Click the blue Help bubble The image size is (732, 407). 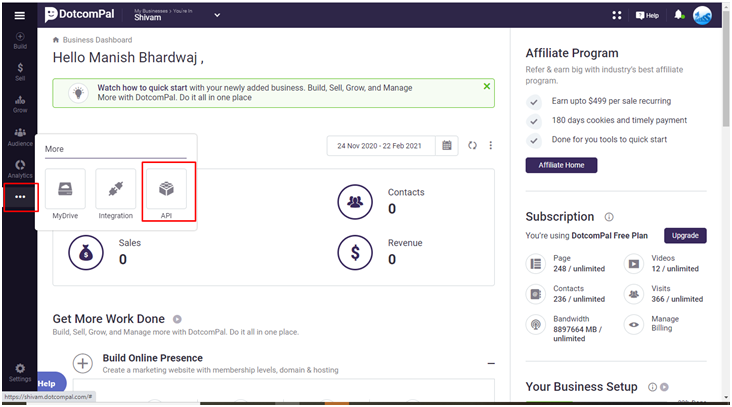[50, 383]
